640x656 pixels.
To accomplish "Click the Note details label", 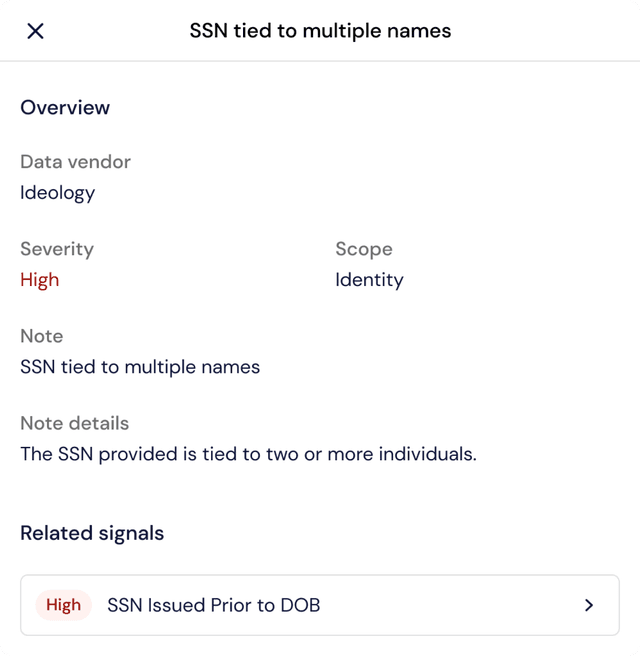I will [74, 423].
